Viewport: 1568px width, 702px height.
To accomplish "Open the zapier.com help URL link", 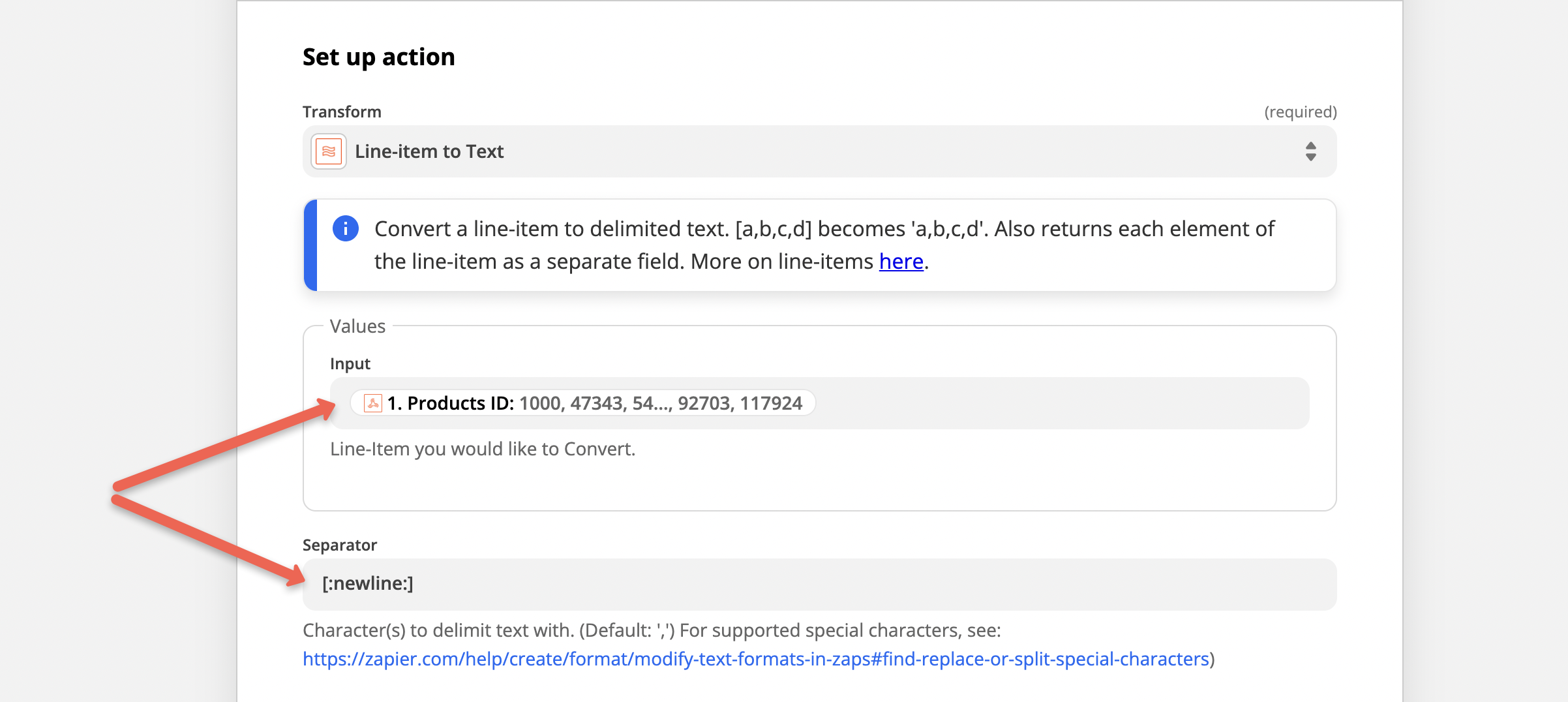I will click(x=756, y=659).
